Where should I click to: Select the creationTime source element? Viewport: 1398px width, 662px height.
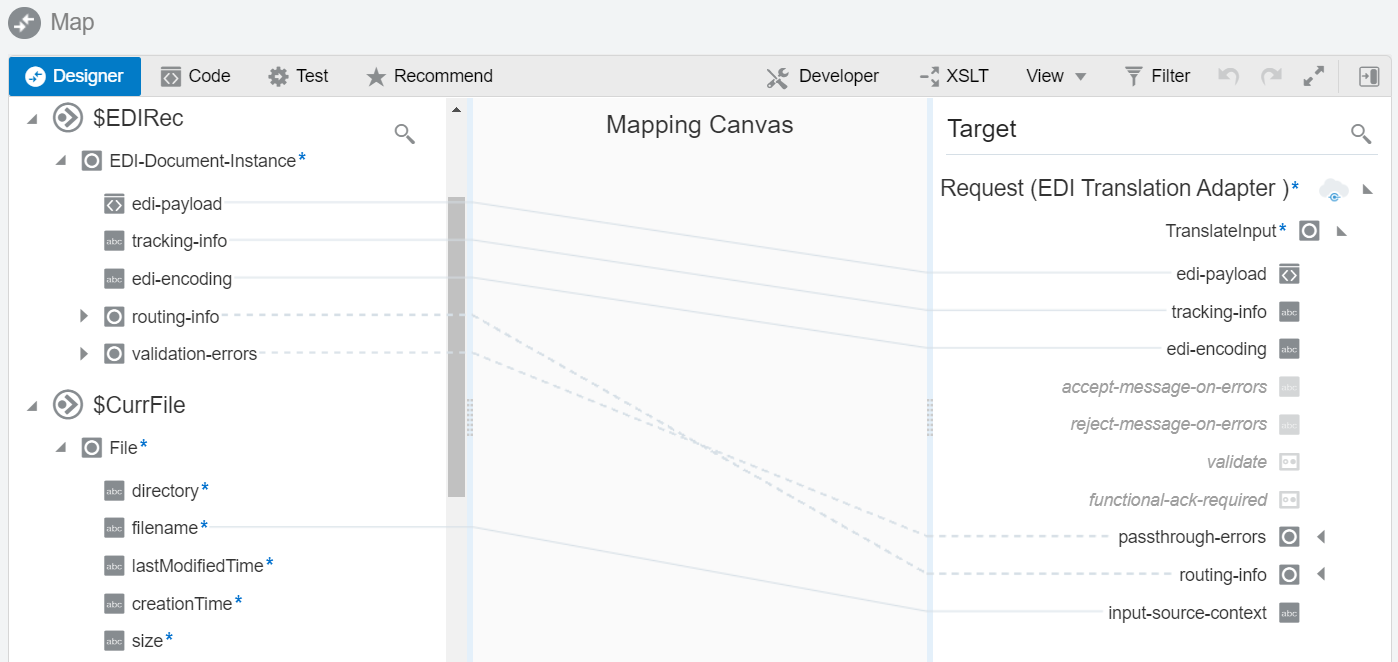(x=181, y=603)
